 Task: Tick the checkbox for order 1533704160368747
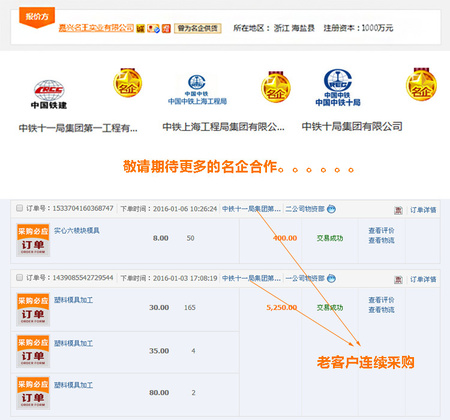point(19,208)
